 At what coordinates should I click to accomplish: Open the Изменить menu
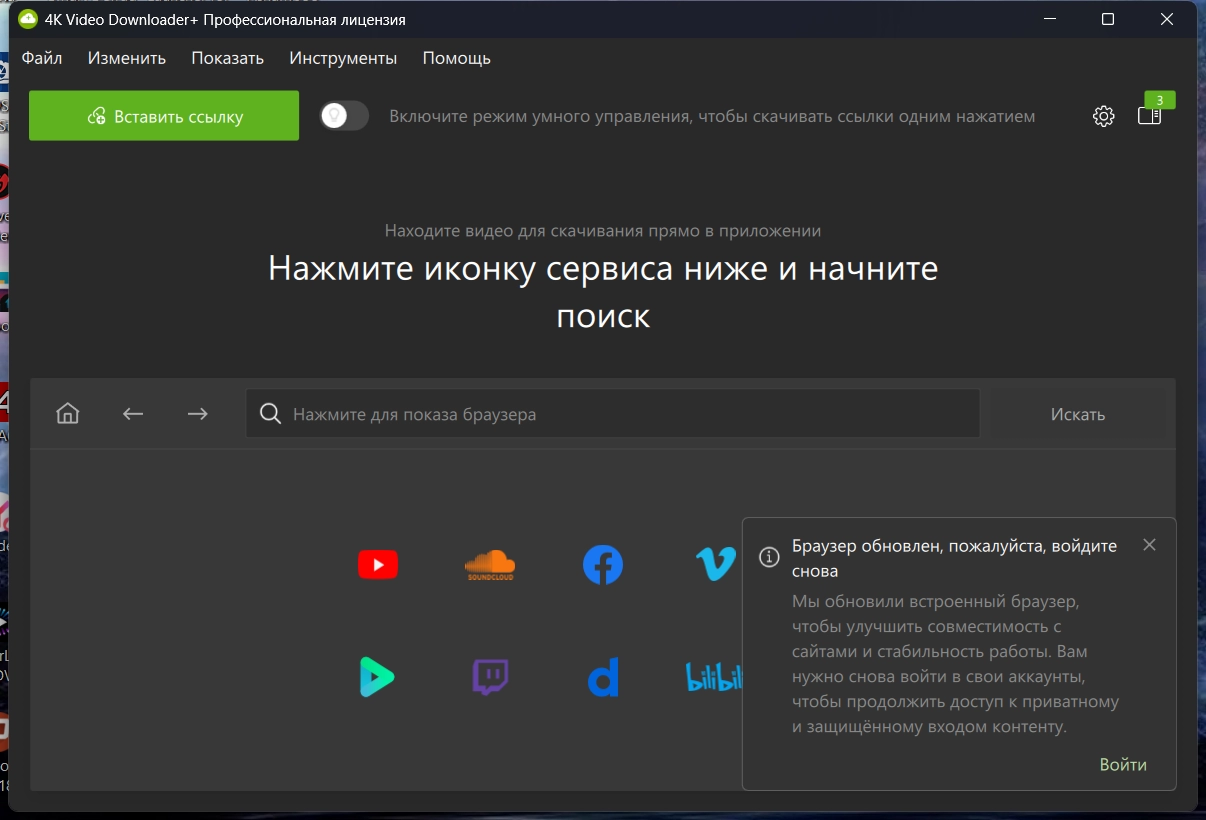(127, 58)
